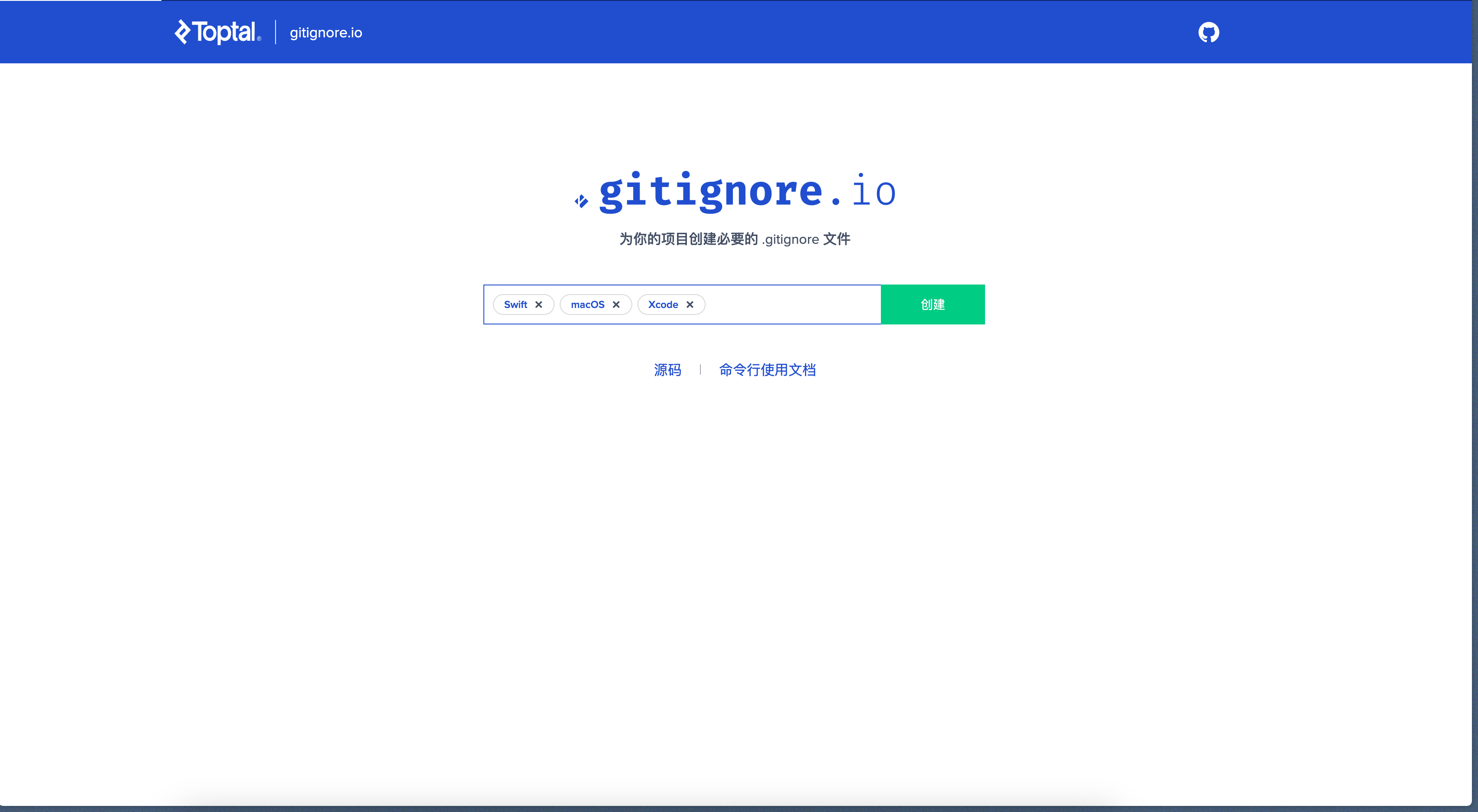Click the Toptal diamond mark in header

pos(182,32)
